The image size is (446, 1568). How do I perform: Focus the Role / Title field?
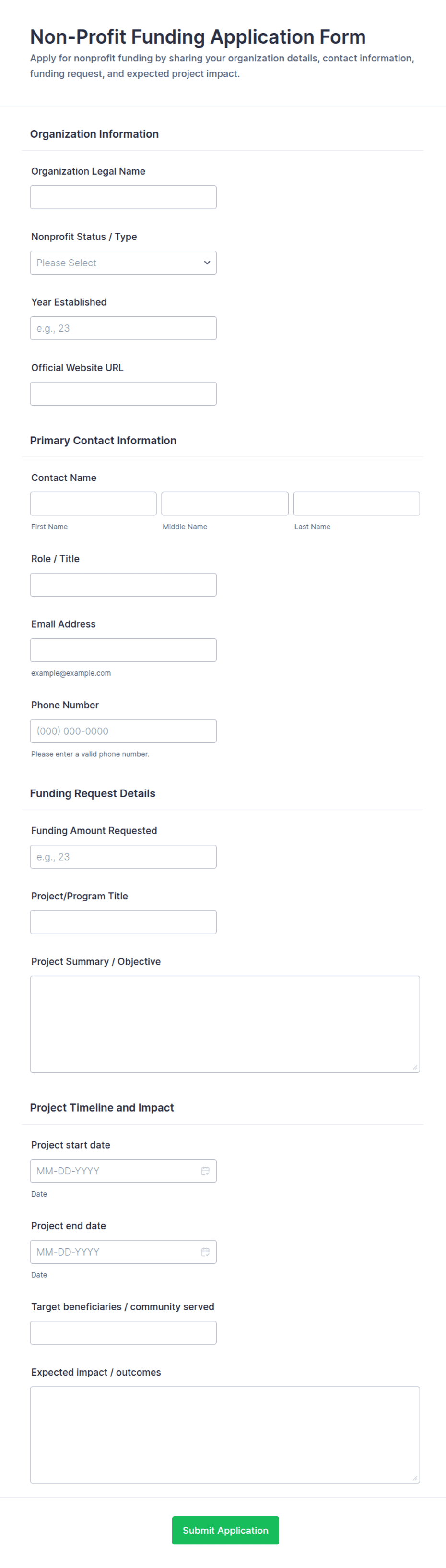tap(123, 585)
